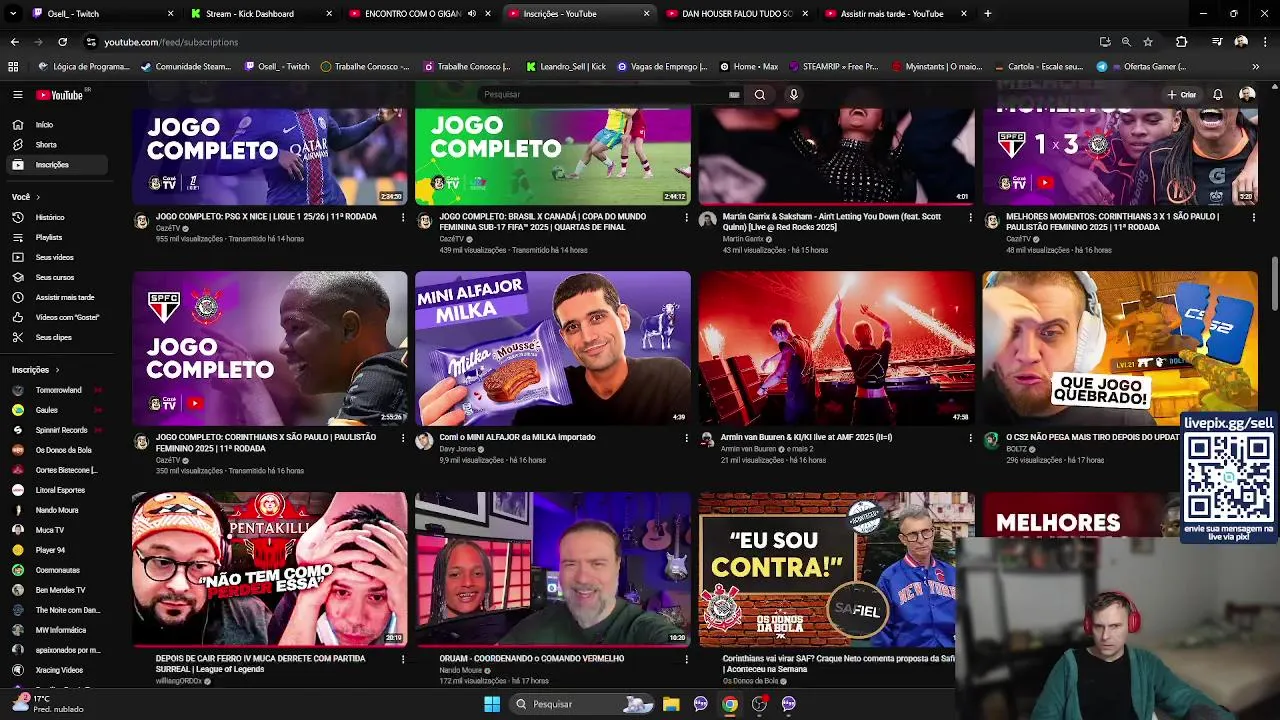Switch to Stream - Kick Dashboard tab
Viewport: 1280px width, 720px height.
(260, 14)
